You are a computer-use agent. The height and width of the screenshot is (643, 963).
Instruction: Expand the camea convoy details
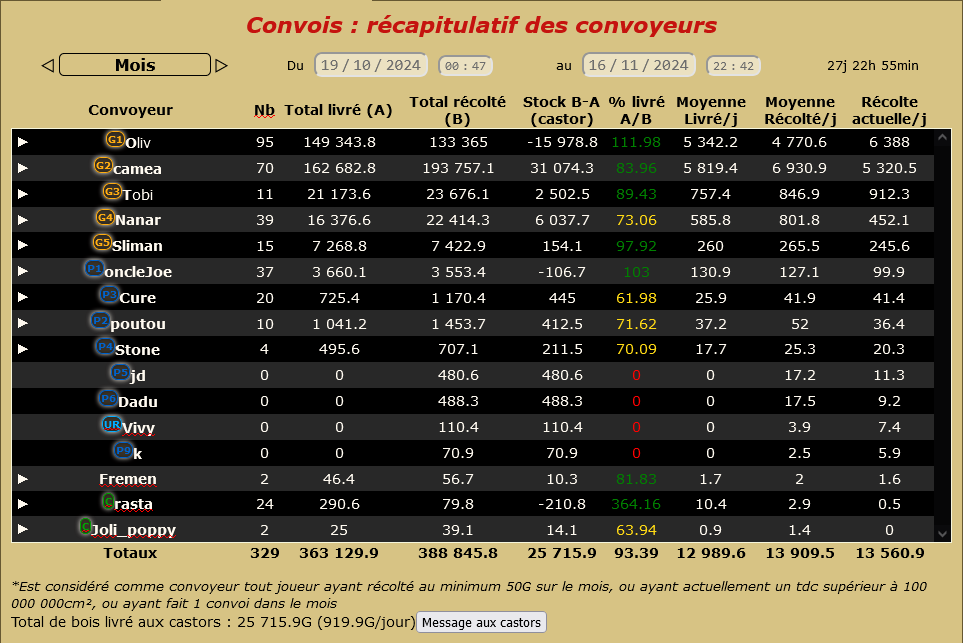coord(23,168)
